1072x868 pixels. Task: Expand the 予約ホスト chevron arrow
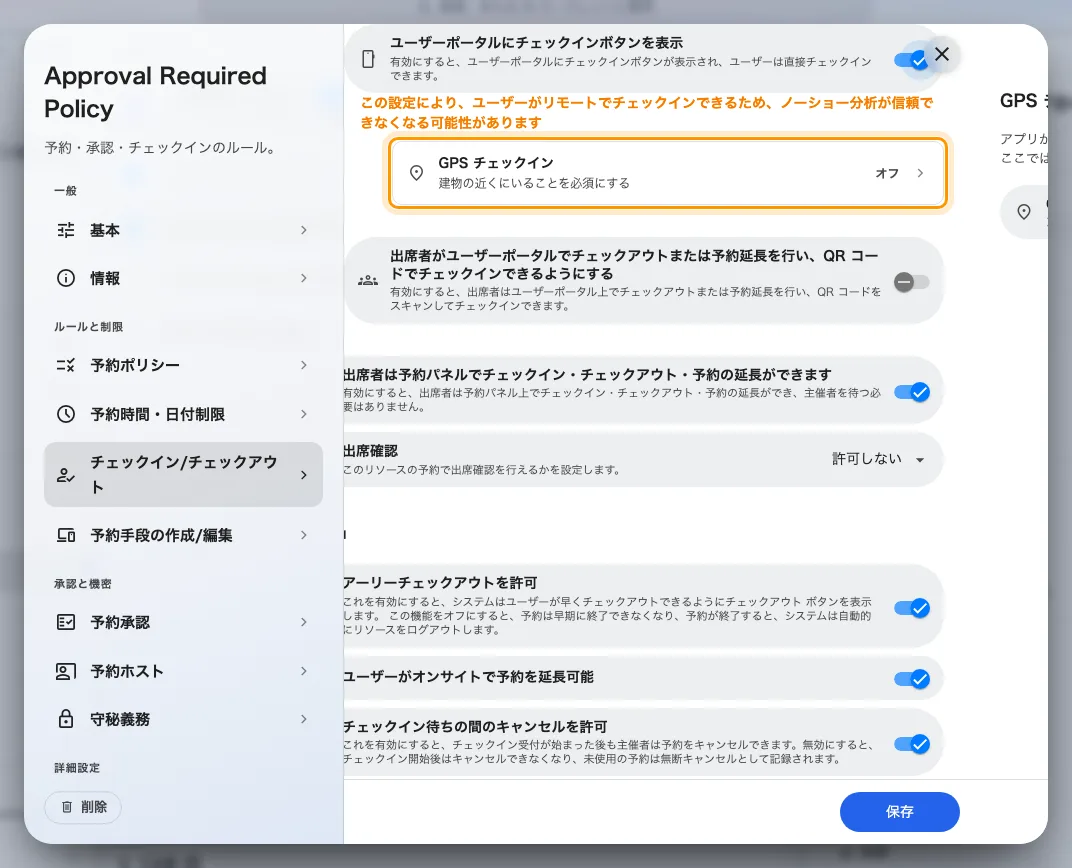(x=304, y=671)
